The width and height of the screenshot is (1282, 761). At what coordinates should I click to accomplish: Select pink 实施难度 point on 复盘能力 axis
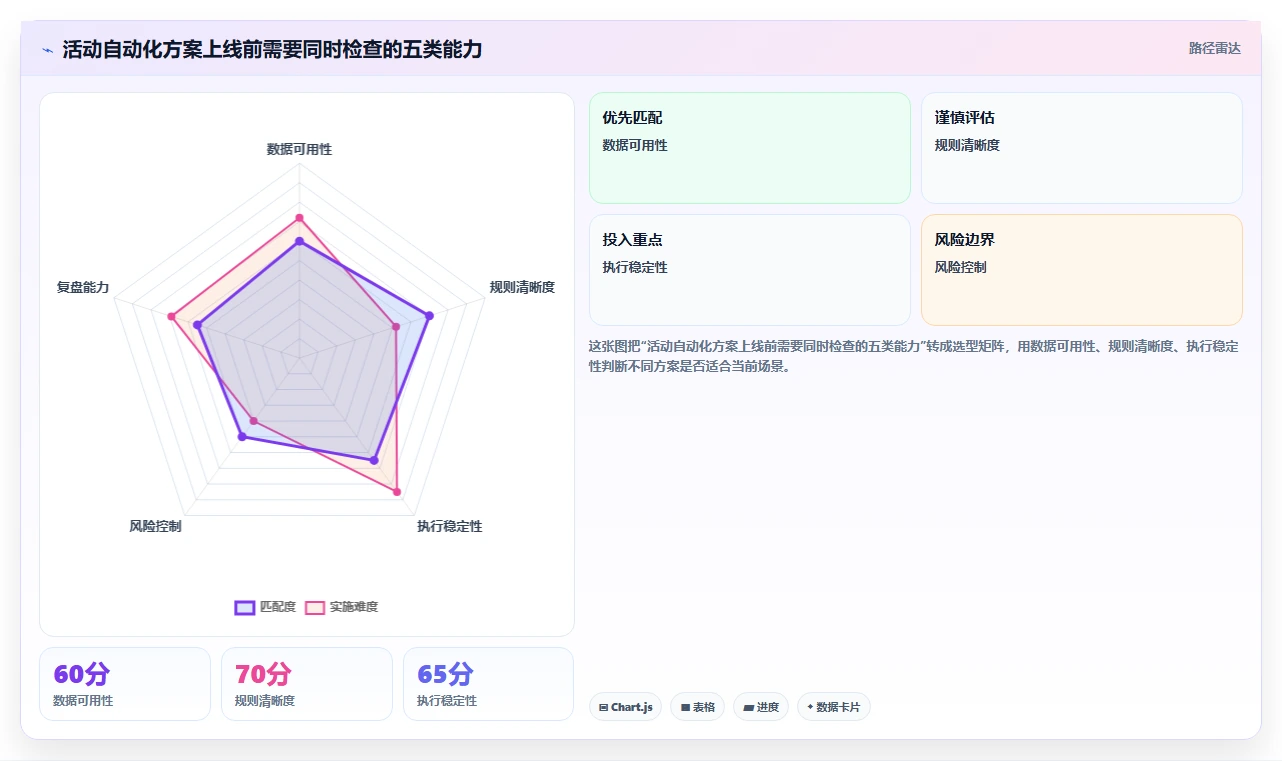[x=171, y=316]
